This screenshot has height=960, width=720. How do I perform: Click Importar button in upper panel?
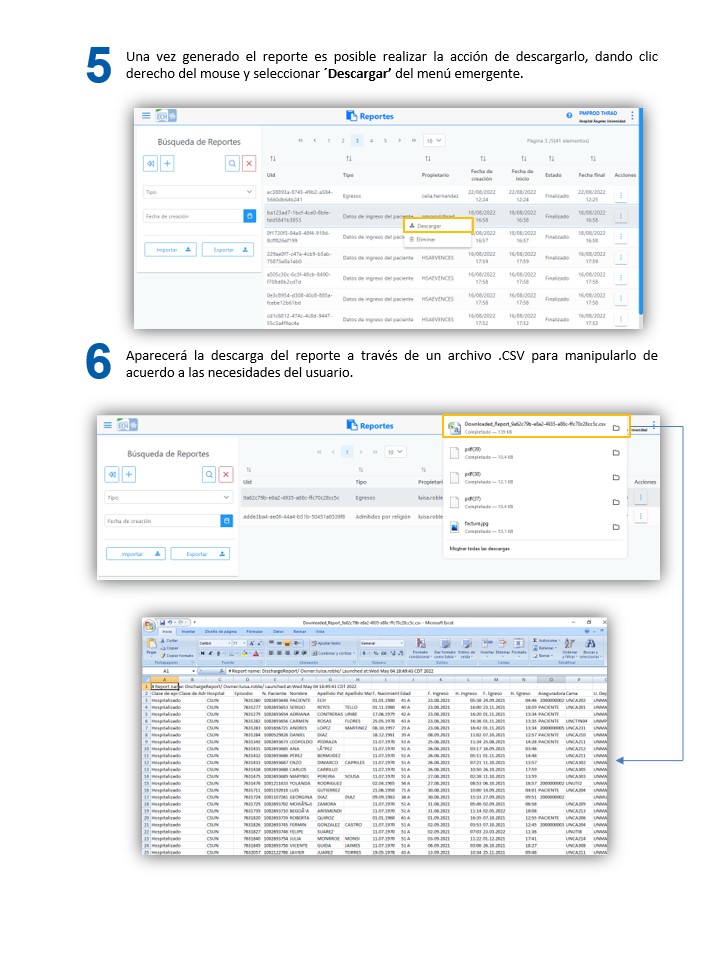[170, 250]
